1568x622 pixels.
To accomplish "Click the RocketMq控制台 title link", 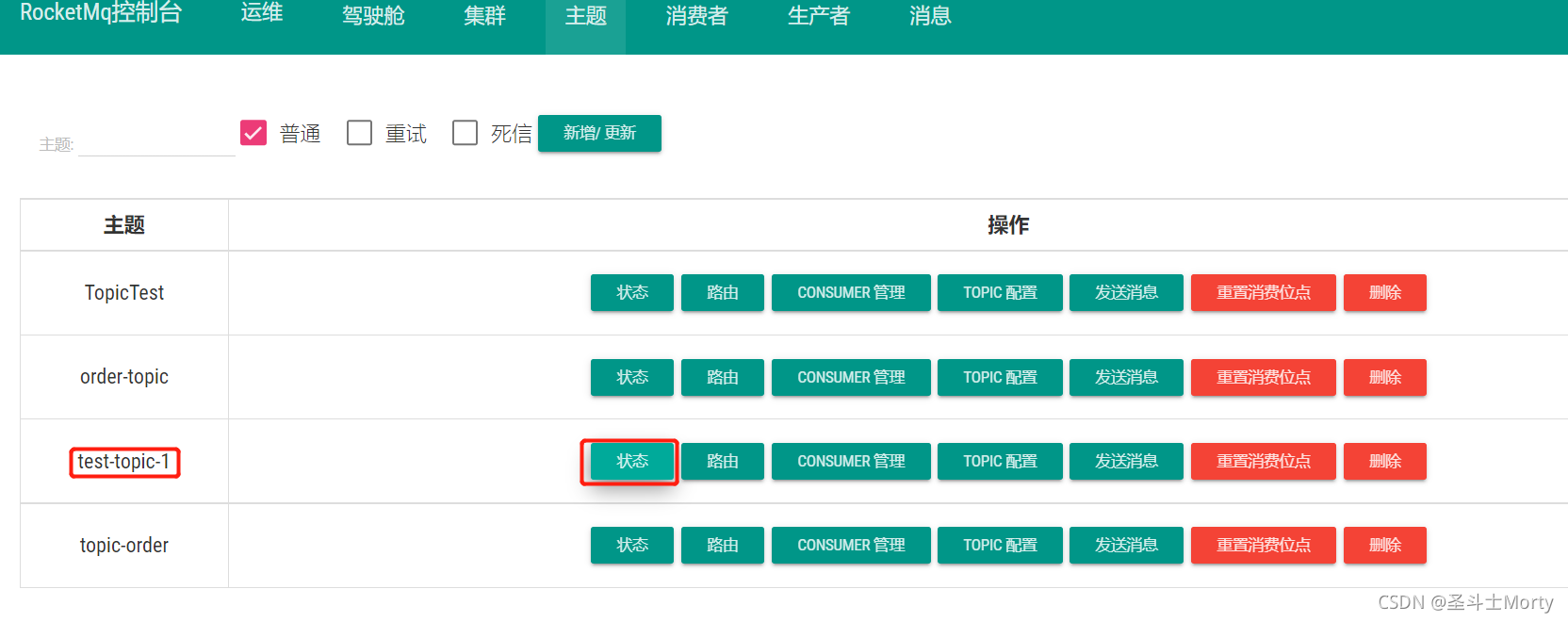I will pos(101,13).
